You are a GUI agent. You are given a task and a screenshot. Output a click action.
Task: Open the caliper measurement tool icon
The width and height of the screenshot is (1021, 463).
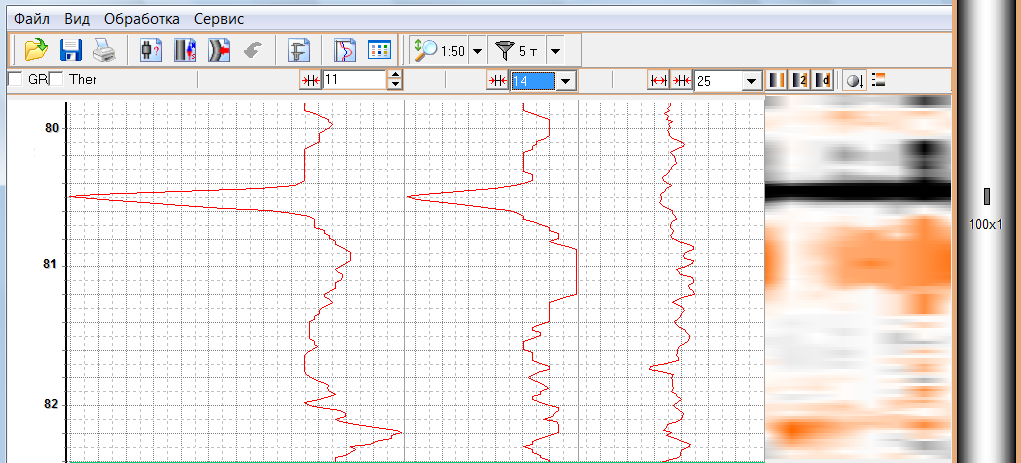(300, 50)
